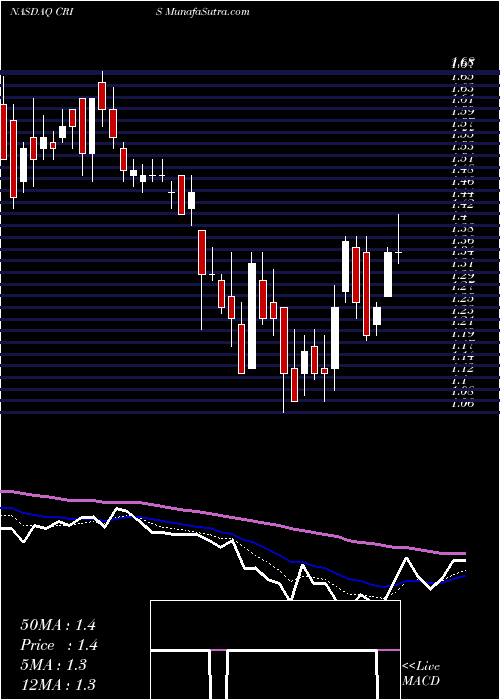Select the 50MA : 1.4 readout
Viewport: 500px width, 700px height.
point(58,625)
